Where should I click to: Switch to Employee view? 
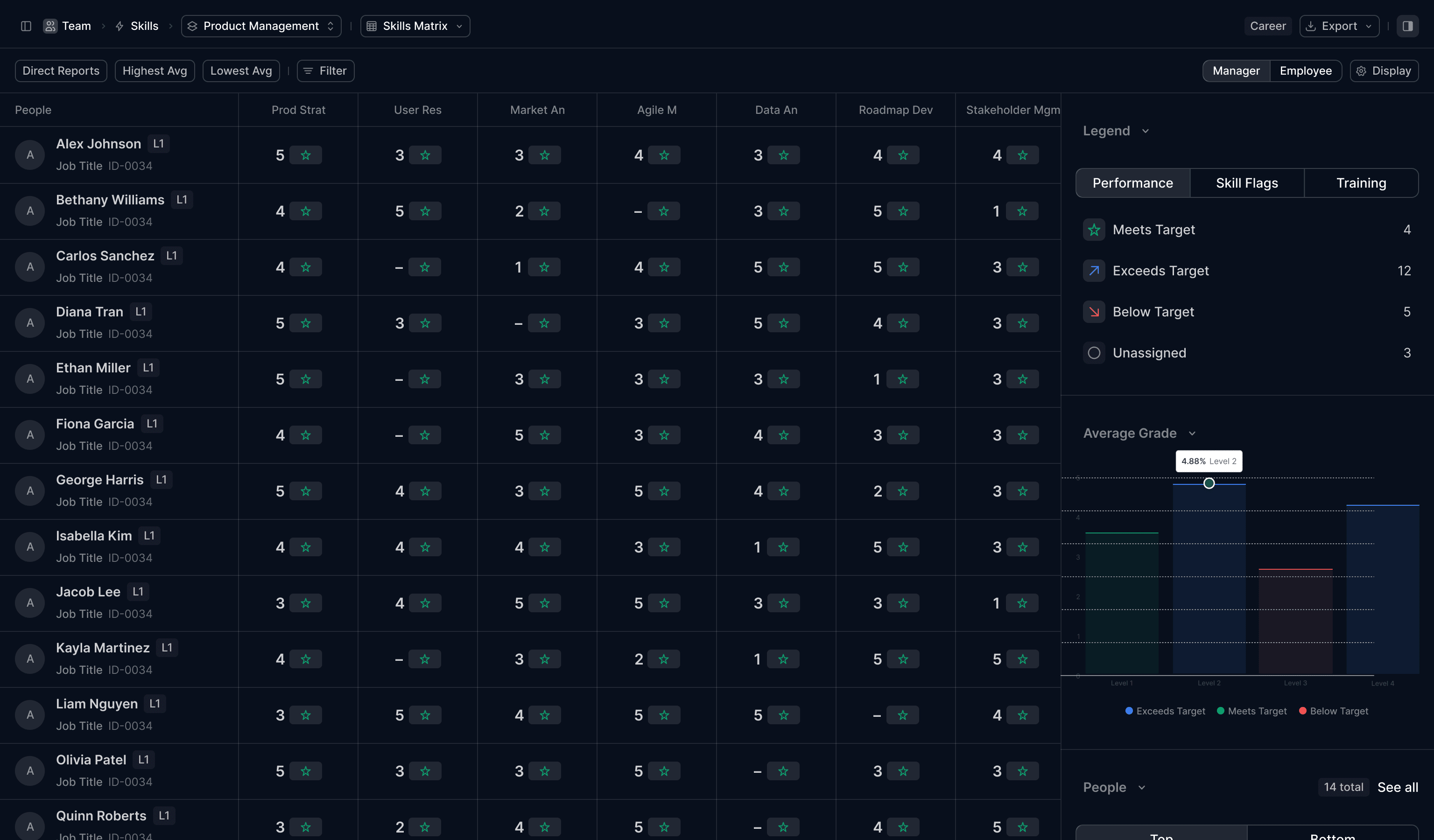tap(1305, 70)
